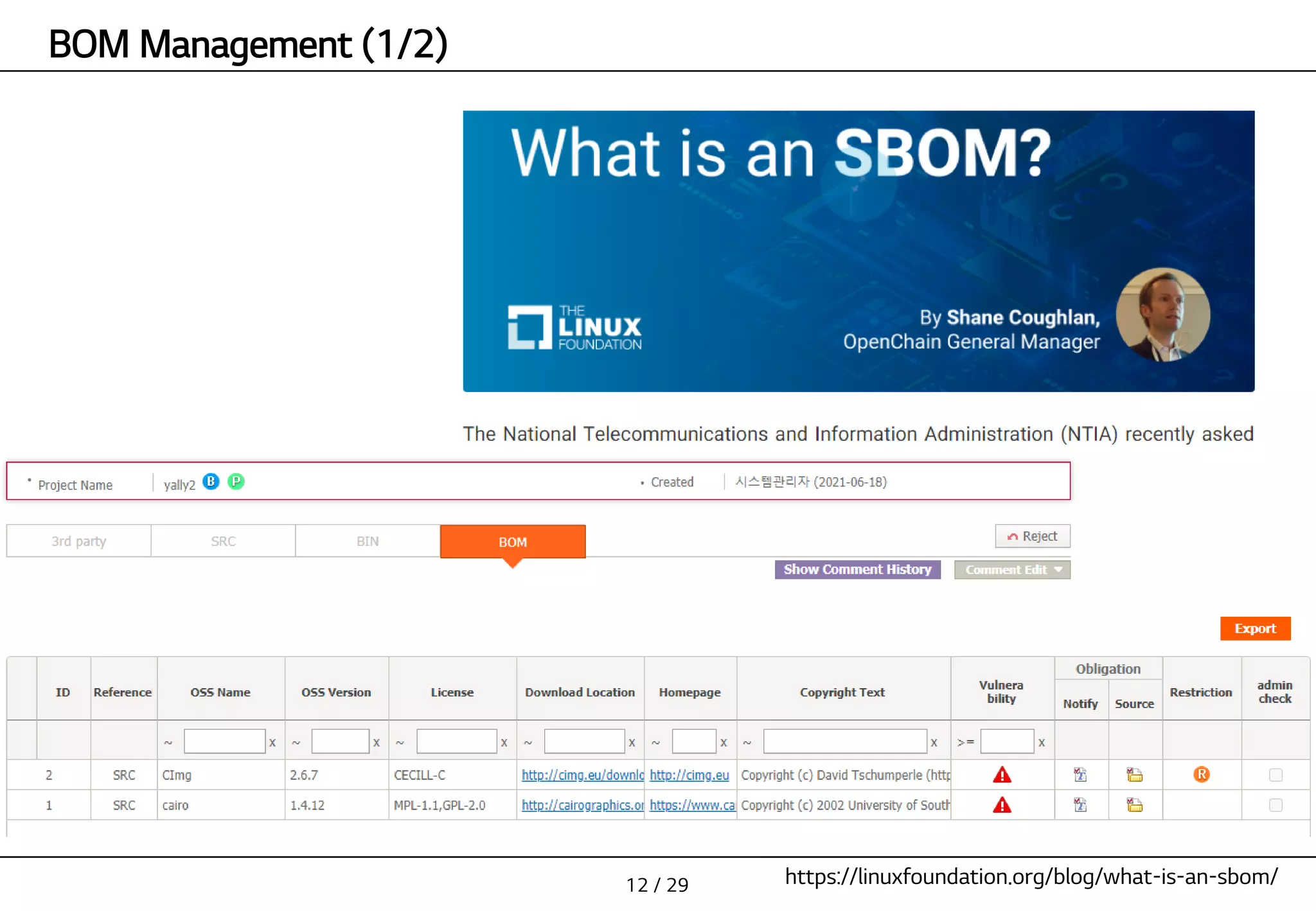Clear the License filter with its x

coord(504,743)
